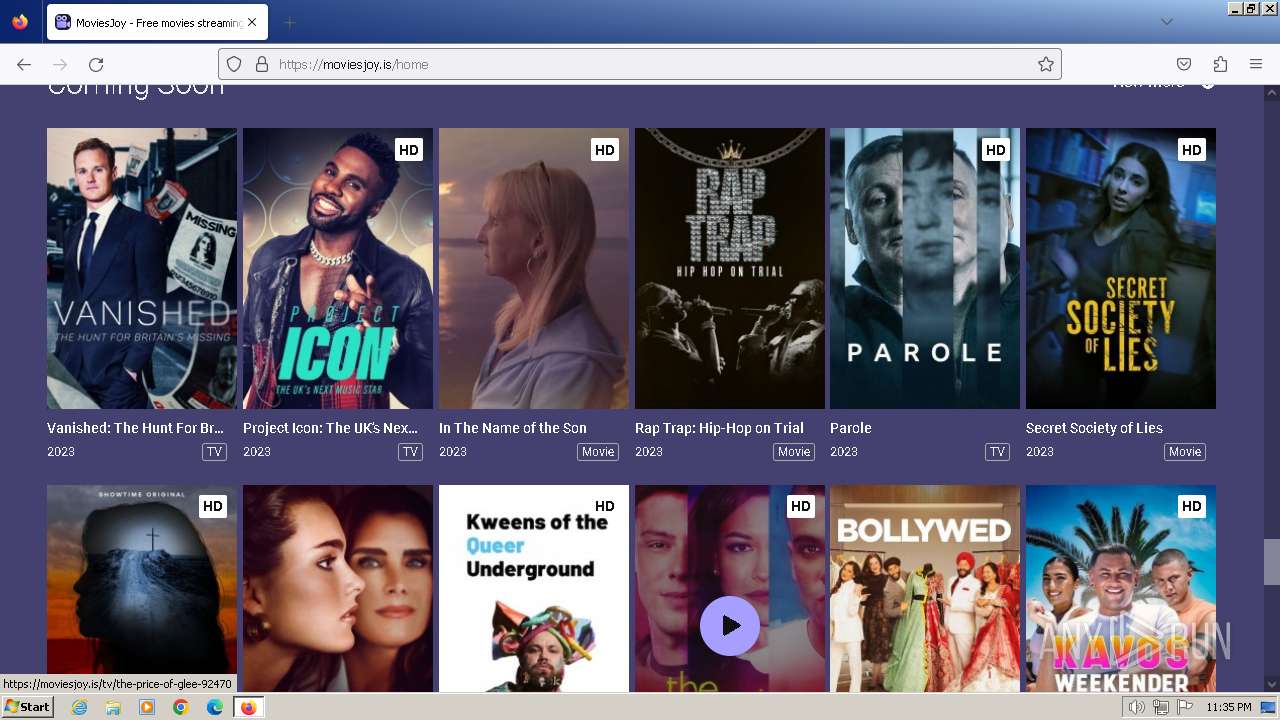Open the network tray icon

(x=1161, y=707)
